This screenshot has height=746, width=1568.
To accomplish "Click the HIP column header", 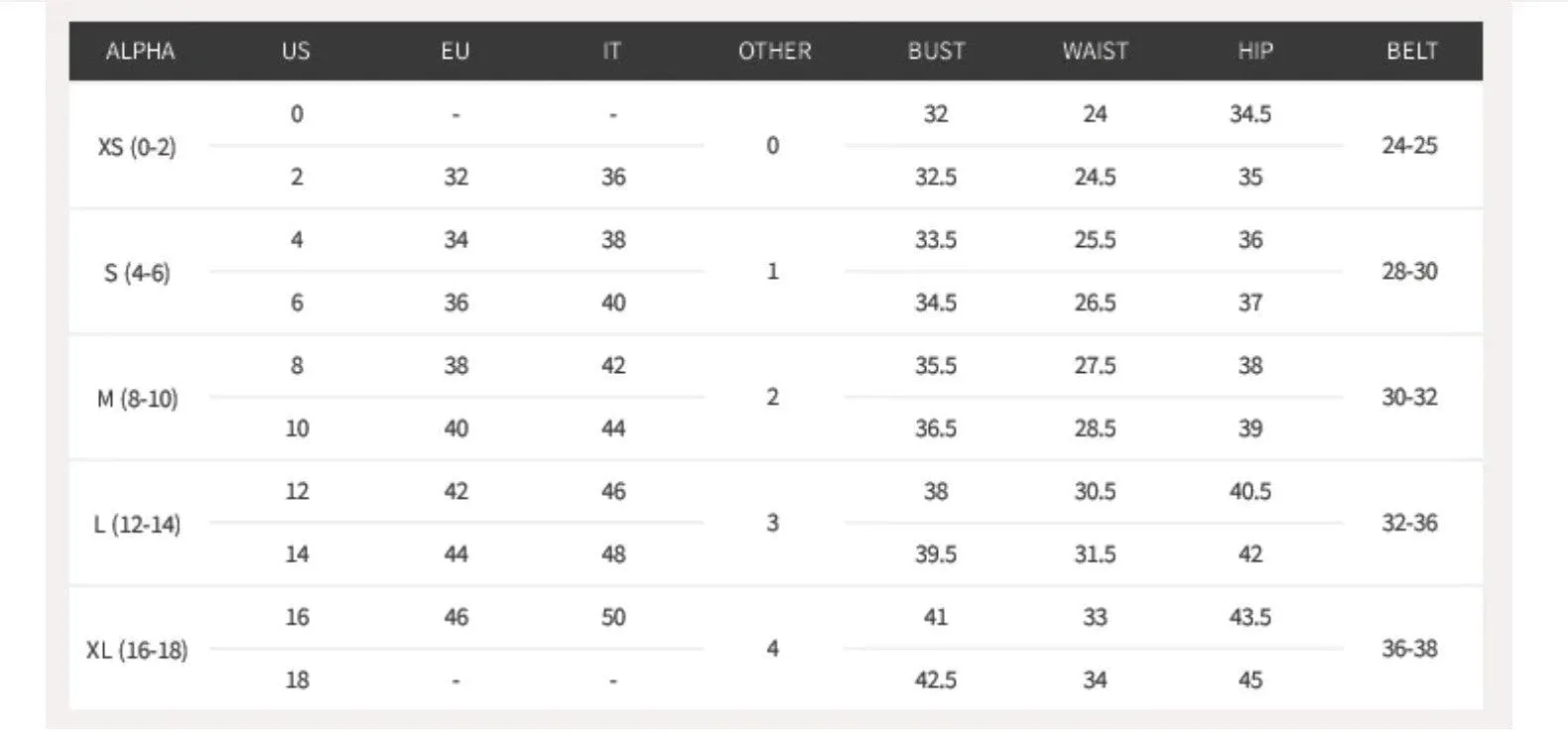I will (x=1254, y=52).
